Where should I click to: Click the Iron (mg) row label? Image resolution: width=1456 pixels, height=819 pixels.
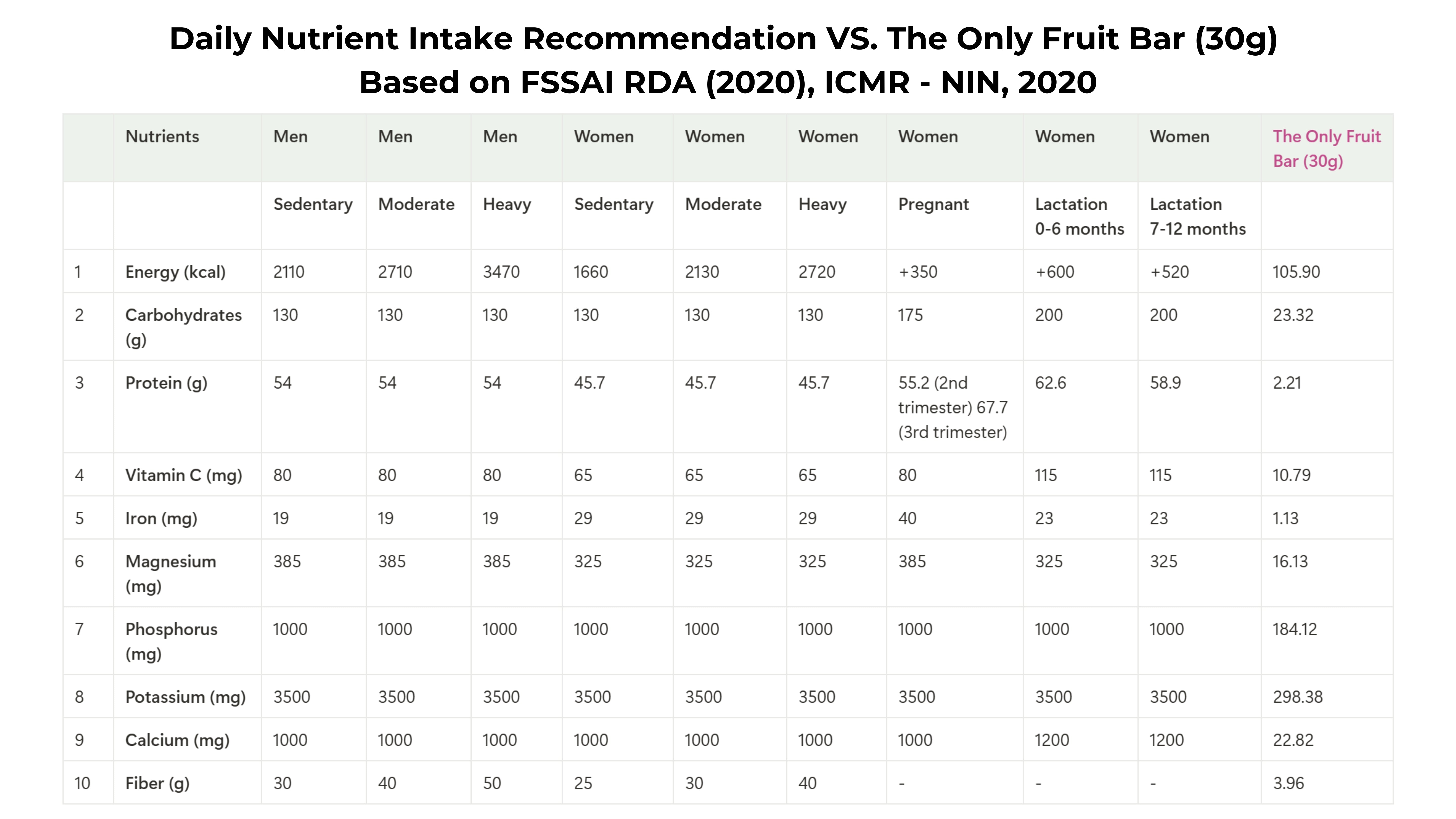[161, 518]
